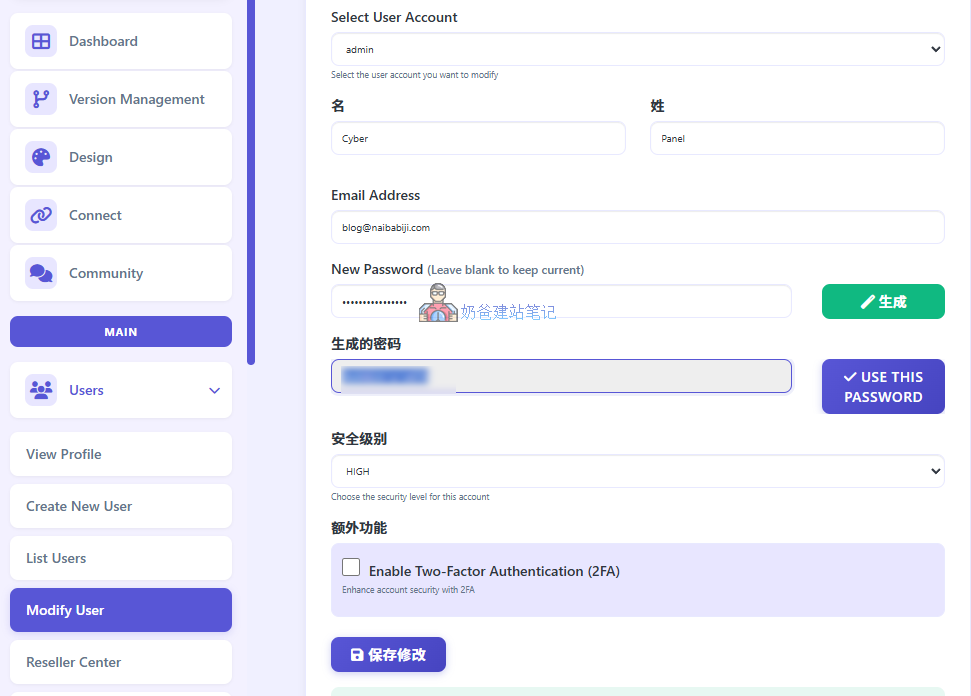971x696 pixels.
Task: Open the List Users page
Action: (x=120, y=558)
